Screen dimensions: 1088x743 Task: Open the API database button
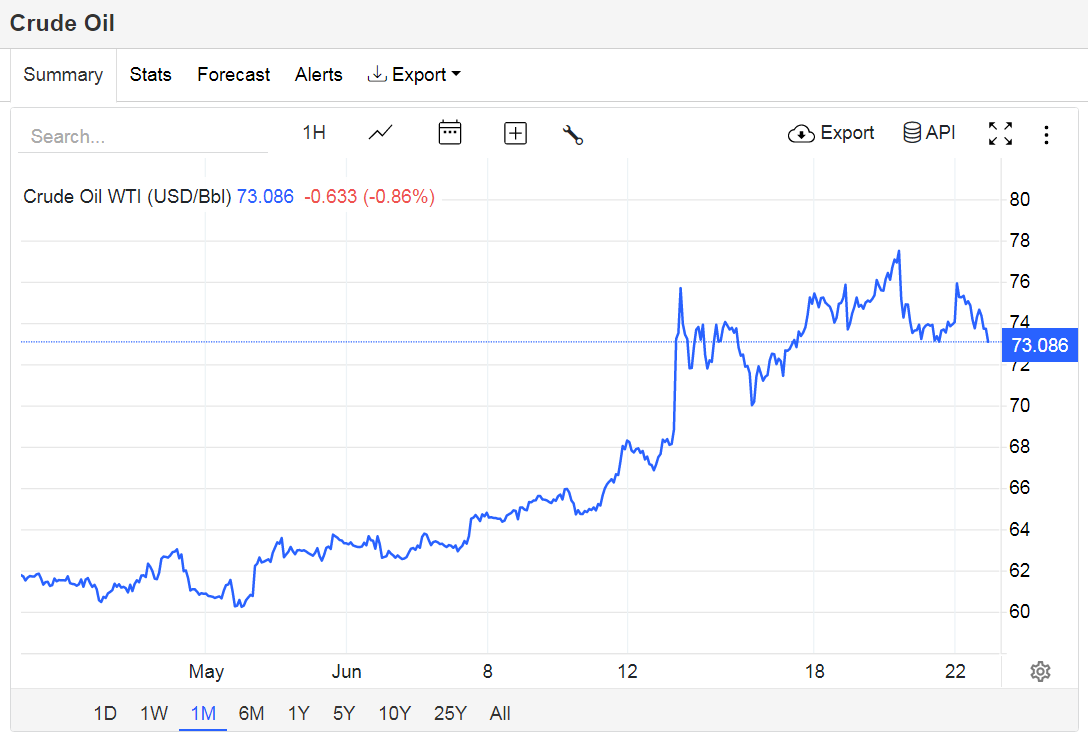point(929,133)
